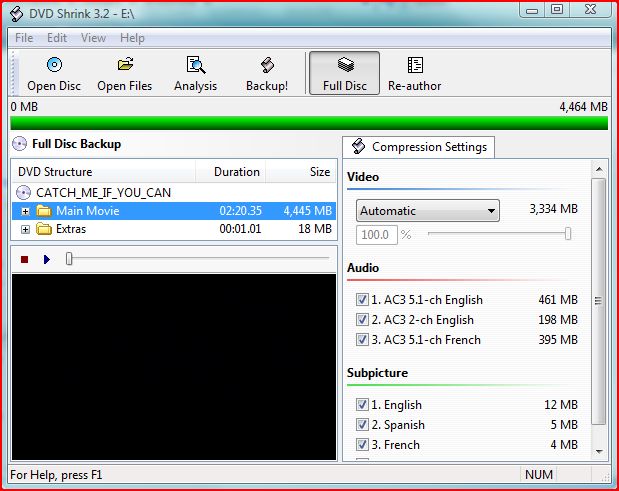Open the Help menu

pyautogui.click(x=132, y=38)
